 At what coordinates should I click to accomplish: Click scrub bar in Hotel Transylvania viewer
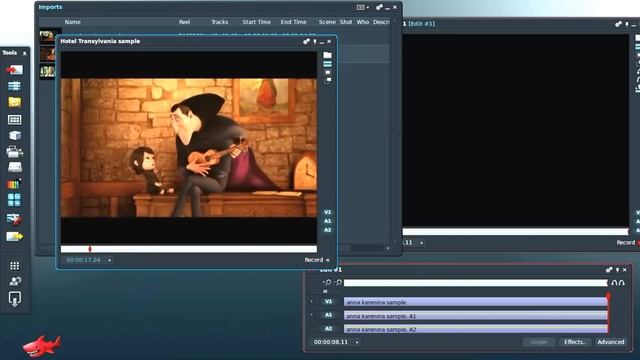[189, 249]
